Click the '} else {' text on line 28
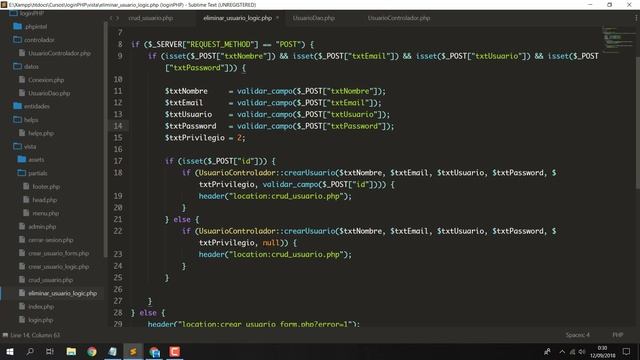 (x=148, y=313)
